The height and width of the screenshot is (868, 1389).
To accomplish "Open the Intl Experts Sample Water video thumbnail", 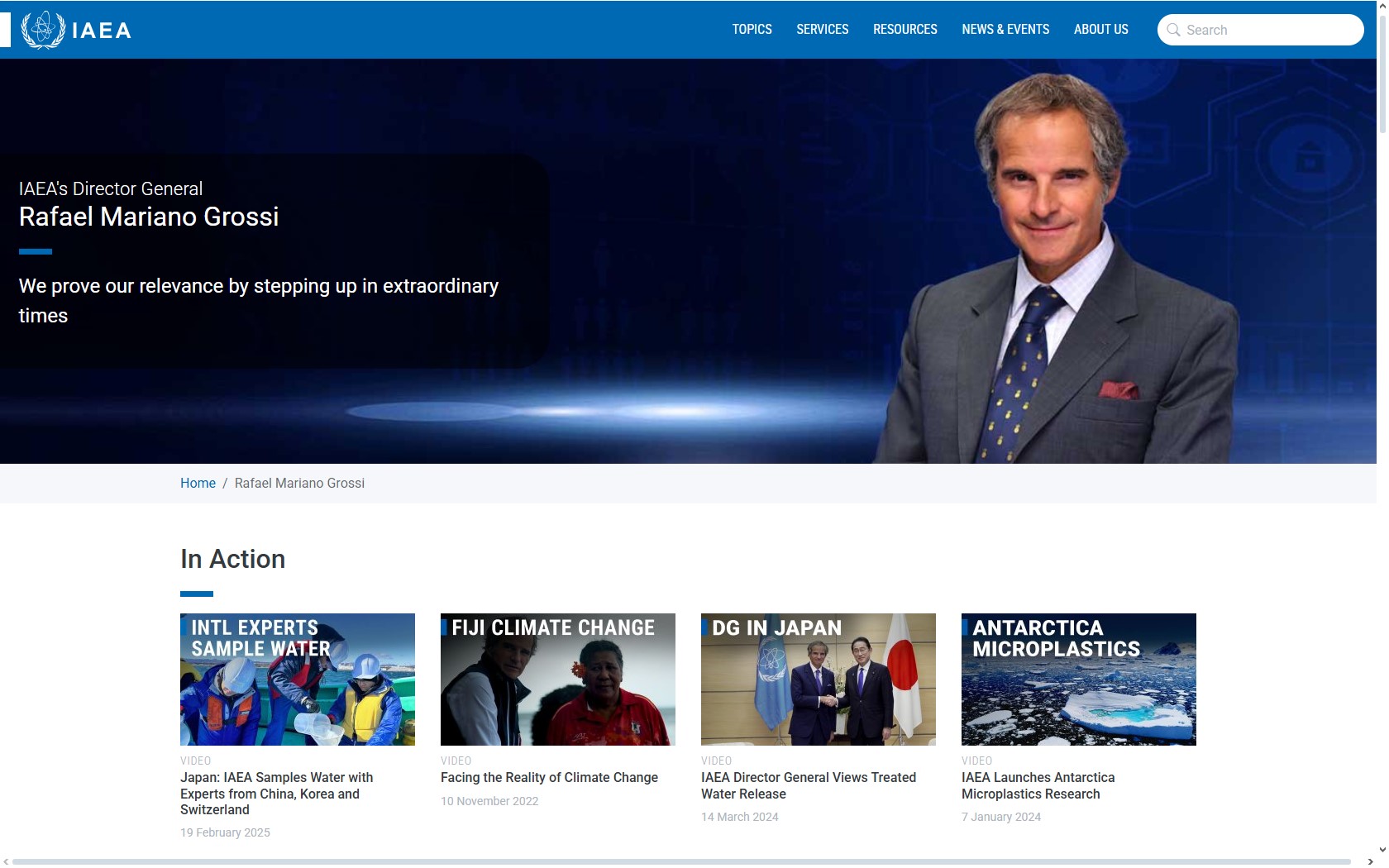I will tap(298, 680).
